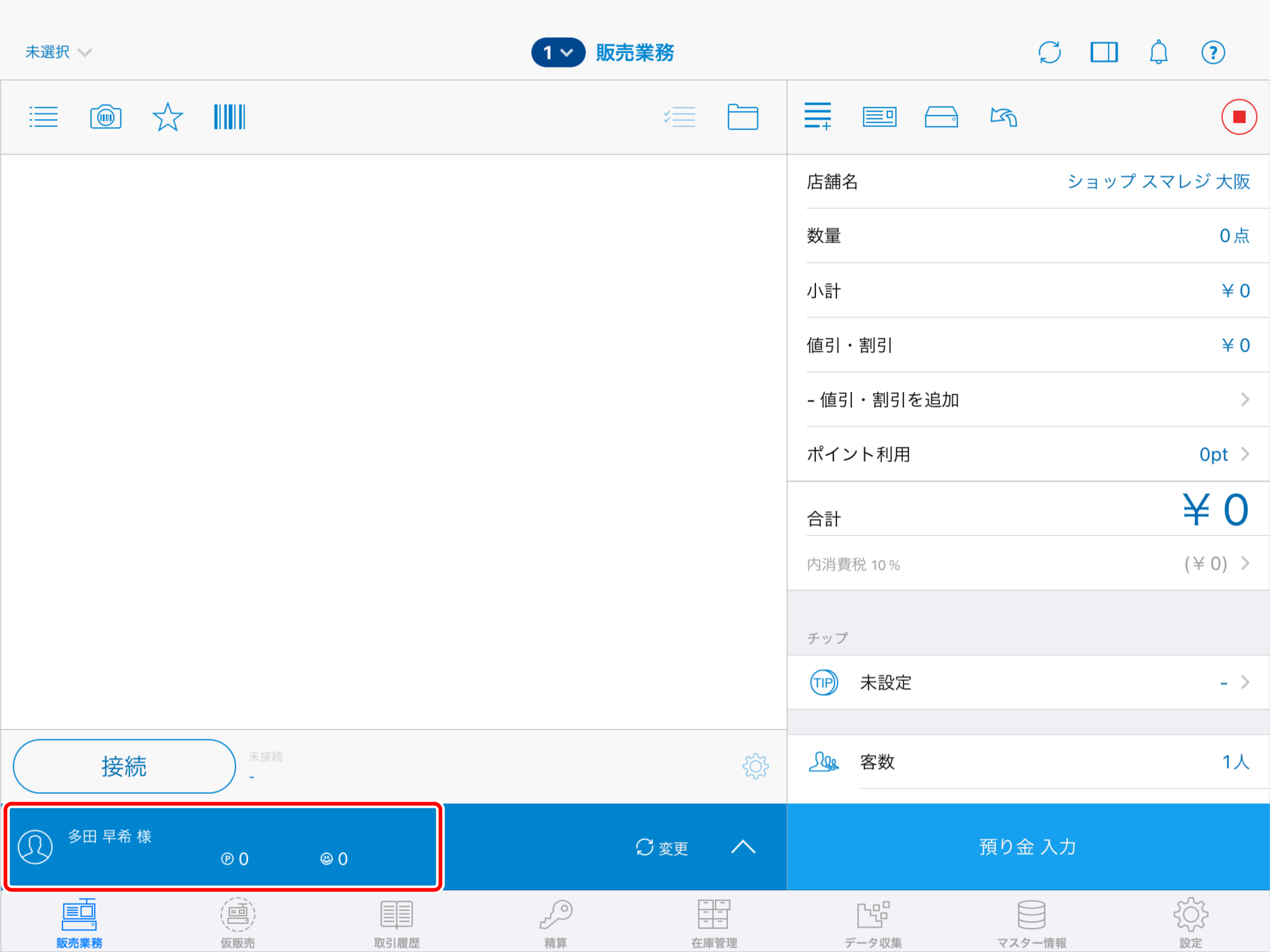Switch to 取引履歴 tab
This screenshot has width=1270, height=952.
coord(397,922)
